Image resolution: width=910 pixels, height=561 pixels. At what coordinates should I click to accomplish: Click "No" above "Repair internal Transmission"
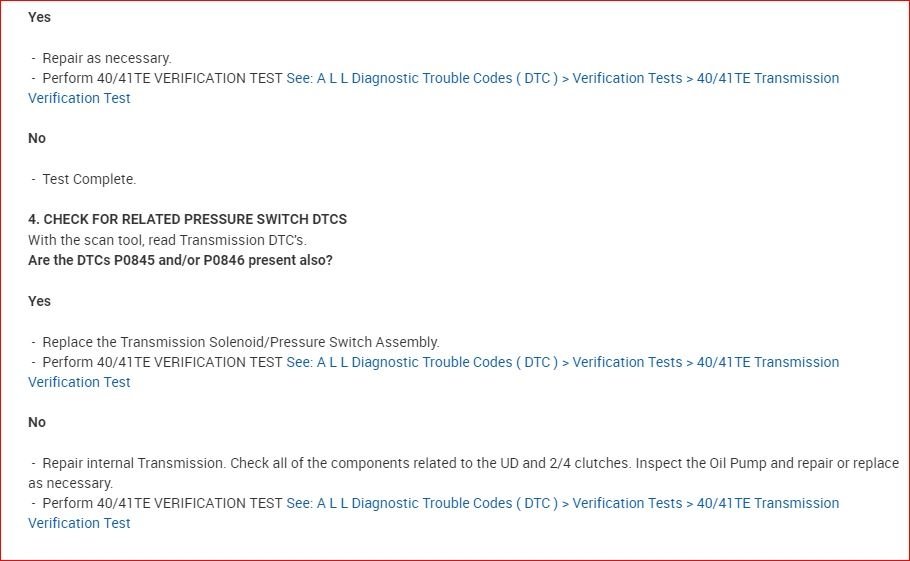point(37,422)
